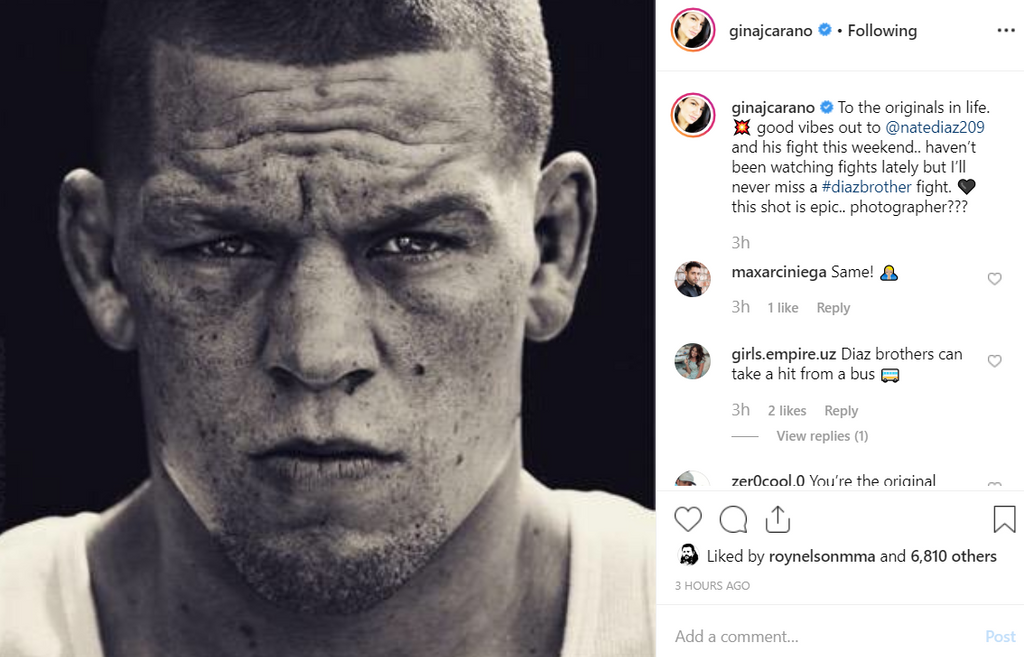Open maxarciniega's profile avatar
The image size is (1024, 657).
(692, 279)
